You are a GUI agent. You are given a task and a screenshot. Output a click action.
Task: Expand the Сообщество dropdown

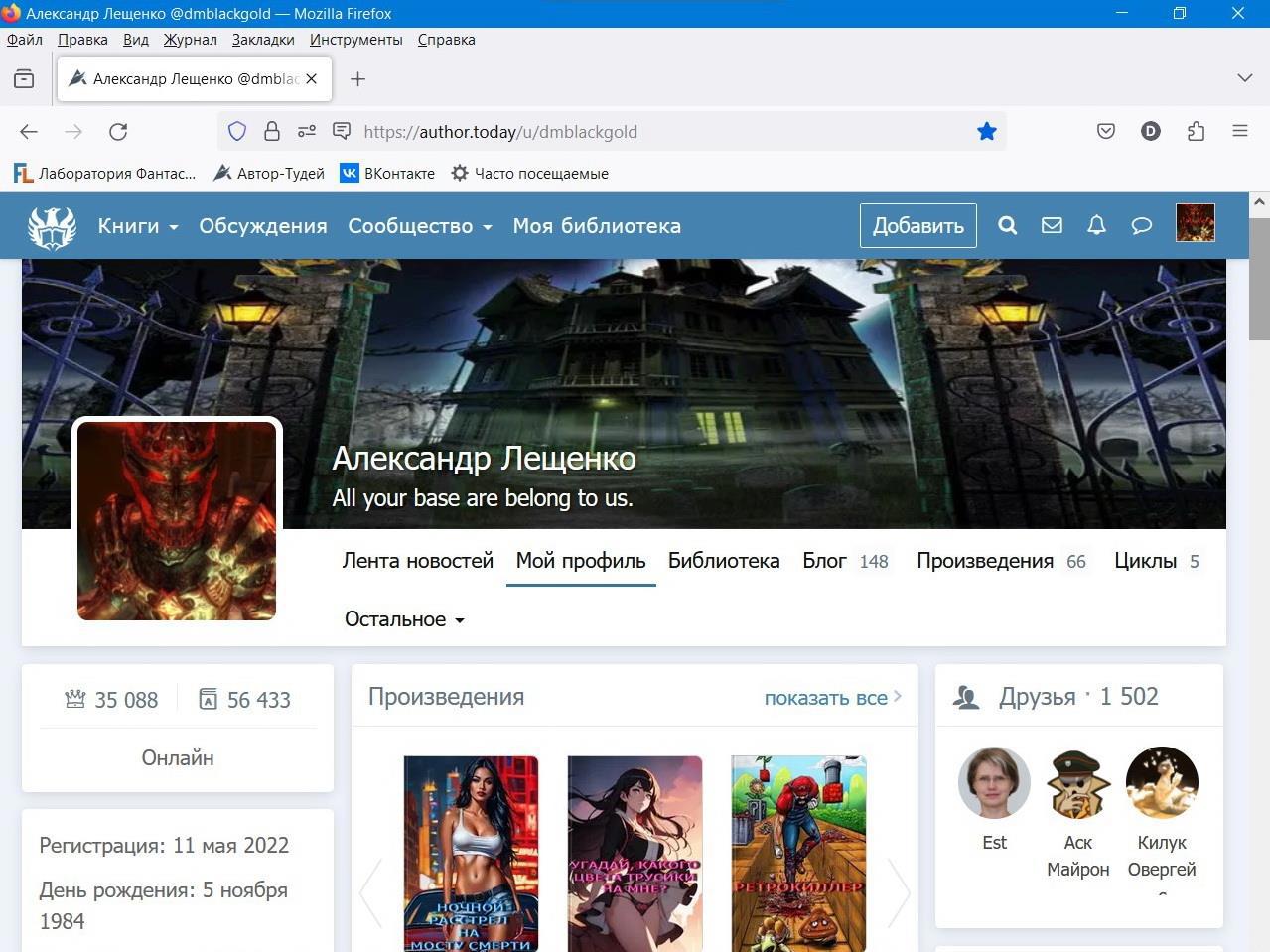pos(419,226)
